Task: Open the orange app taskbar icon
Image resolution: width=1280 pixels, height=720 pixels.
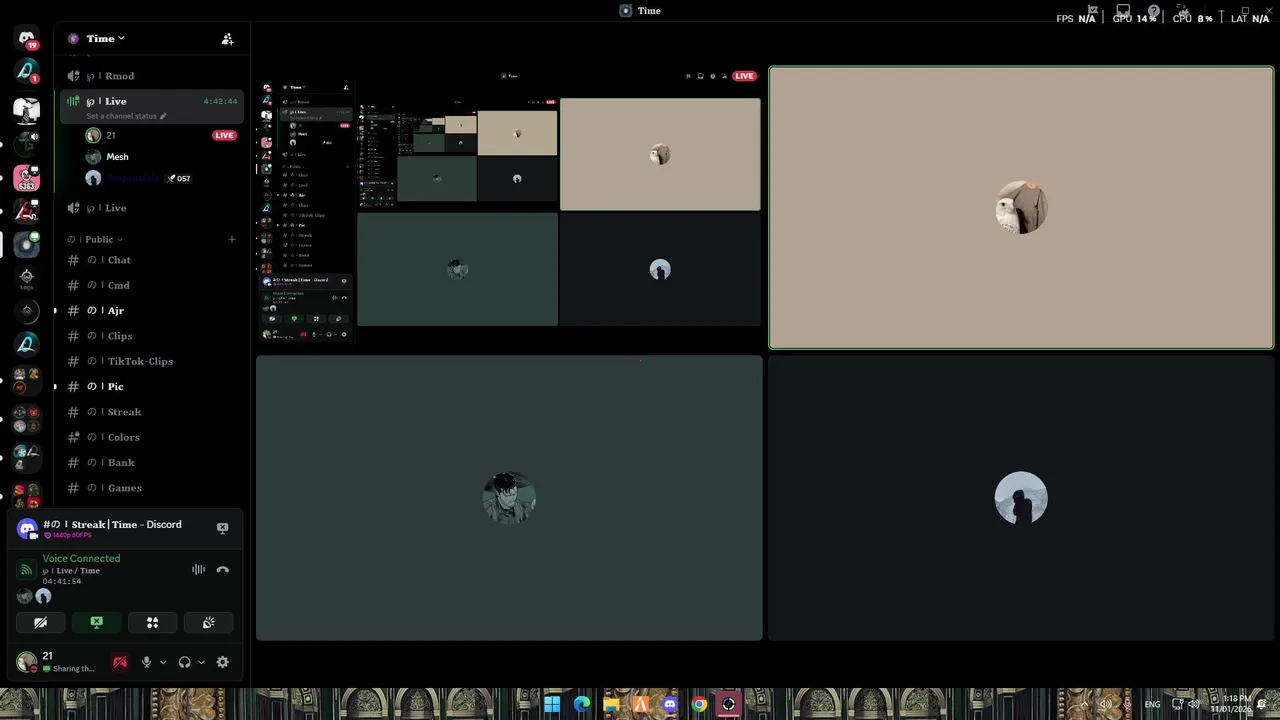Action: [641, 704]
